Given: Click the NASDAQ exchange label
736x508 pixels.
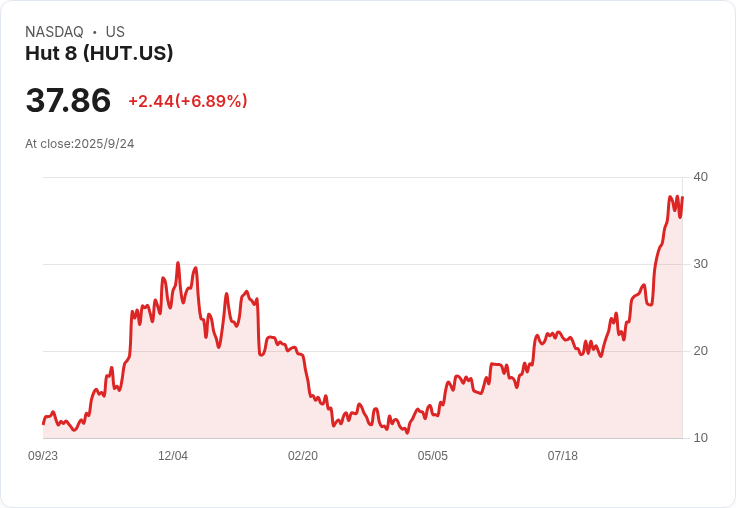Looking at the screenshot, I should click(54, 32).
